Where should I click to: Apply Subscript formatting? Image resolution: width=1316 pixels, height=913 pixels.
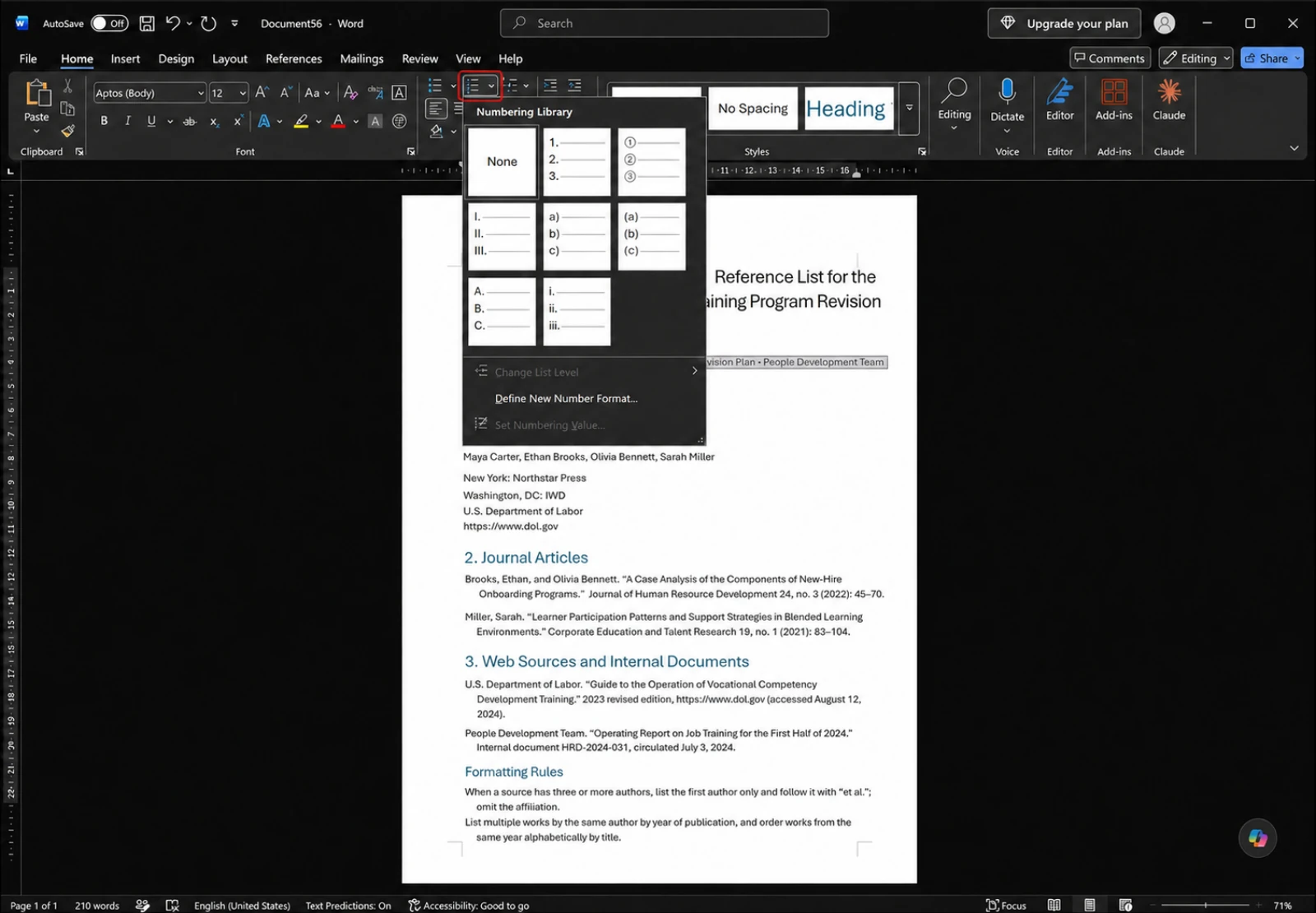[x=214, y=121]
